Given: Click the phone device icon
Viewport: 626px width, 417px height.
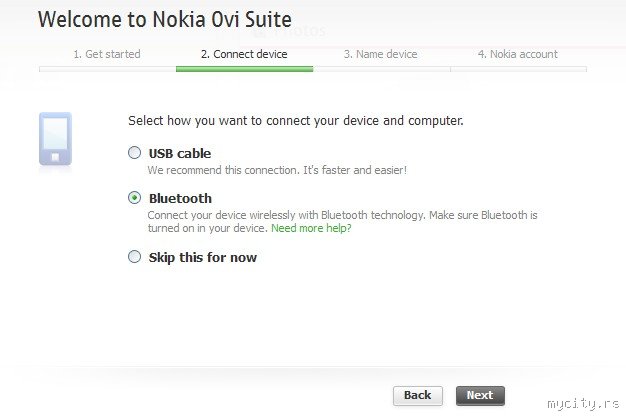Looking at the screenshot, I should click(x=55, y=139).
